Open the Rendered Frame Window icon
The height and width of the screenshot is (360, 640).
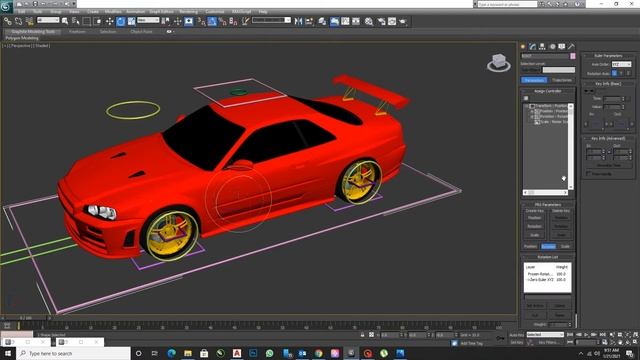[392, 21]
